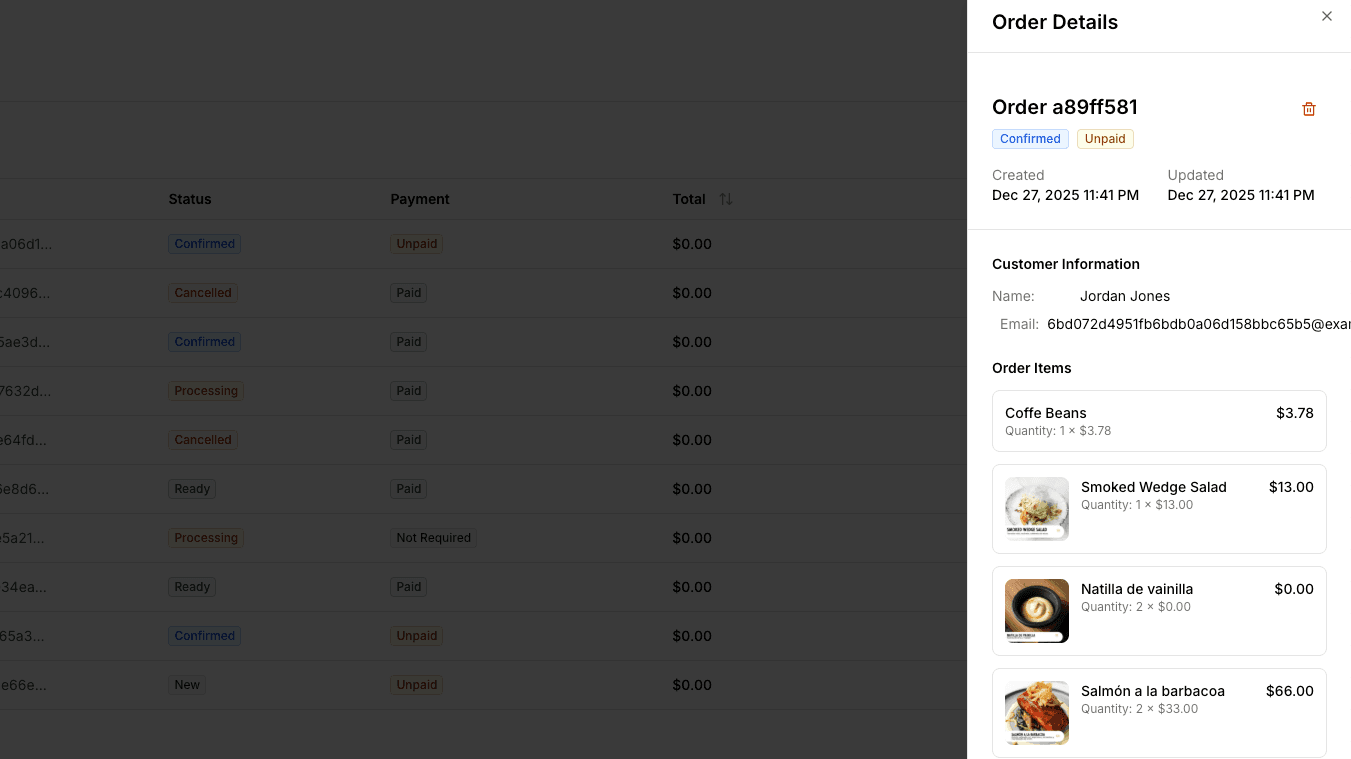The image size is (1351, 759).
Task: Select the customer email address link
Action: click(x=1197, y=324)
